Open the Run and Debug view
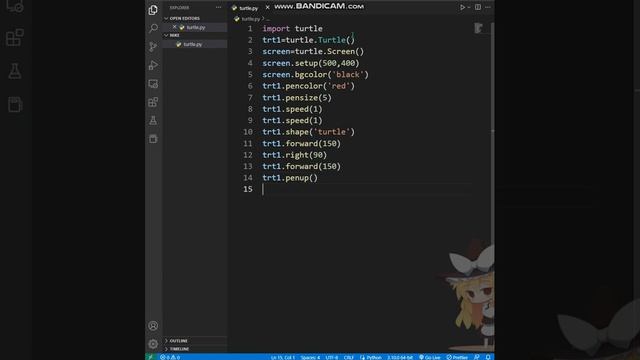 pyautogui.click(x=153, y=65)
